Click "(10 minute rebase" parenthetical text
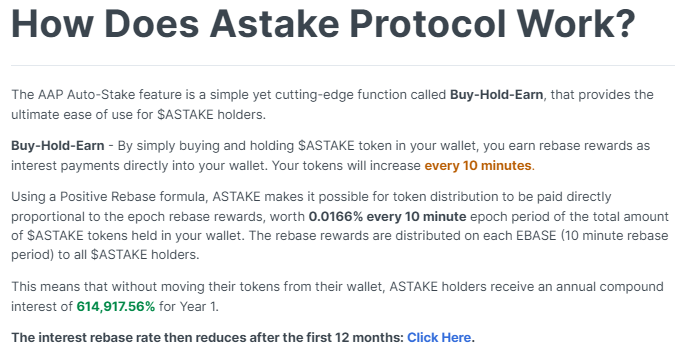 pos(614,236)
